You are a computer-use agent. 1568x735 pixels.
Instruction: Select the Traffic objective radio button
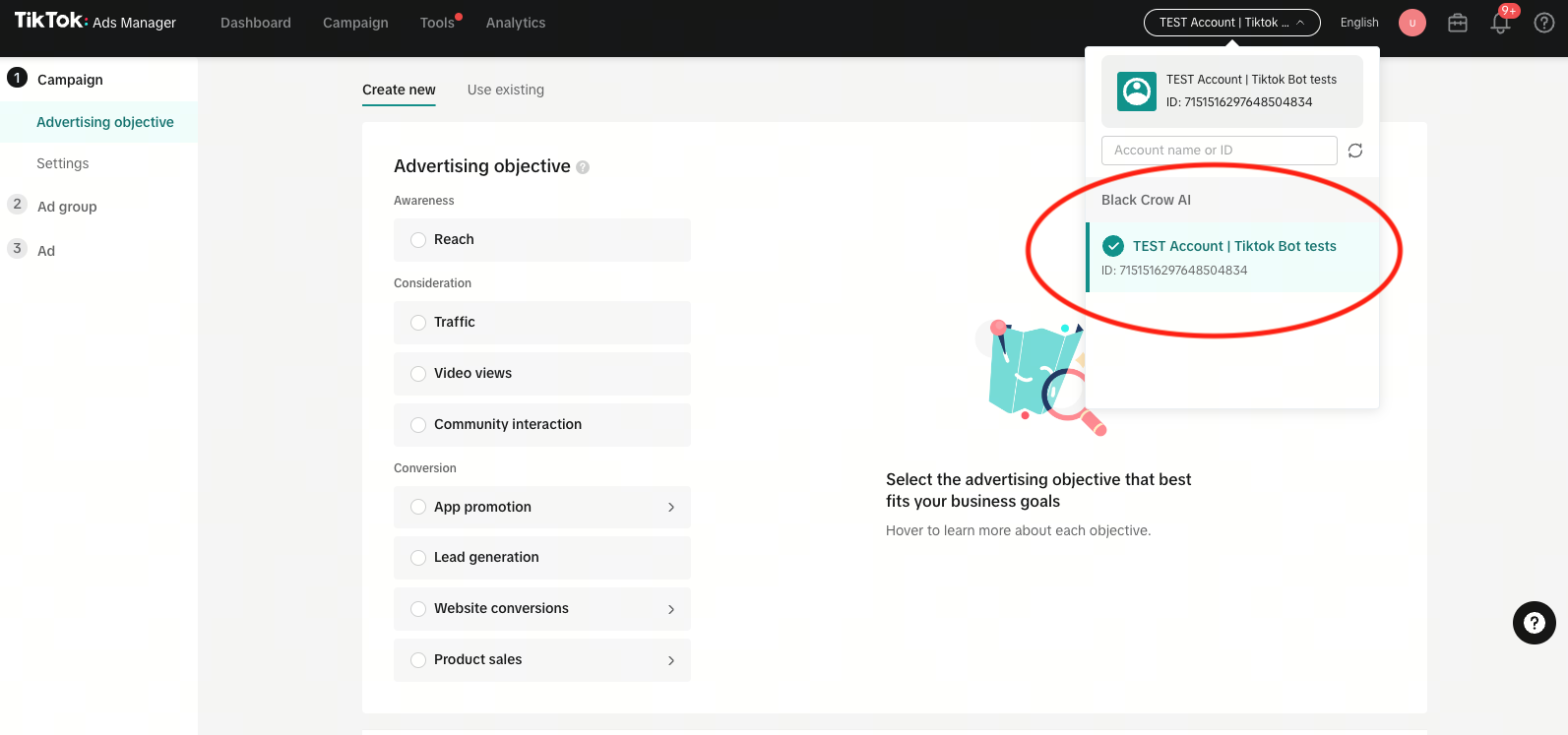[418, 323]
